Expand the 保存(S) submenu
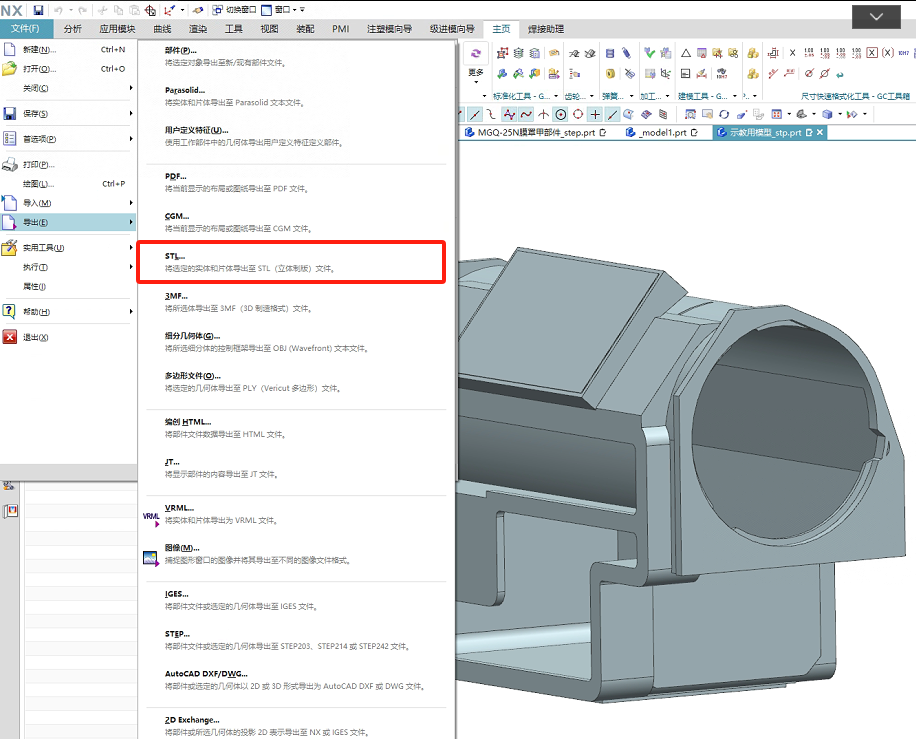Screen dimensions: 916x739 68,113
